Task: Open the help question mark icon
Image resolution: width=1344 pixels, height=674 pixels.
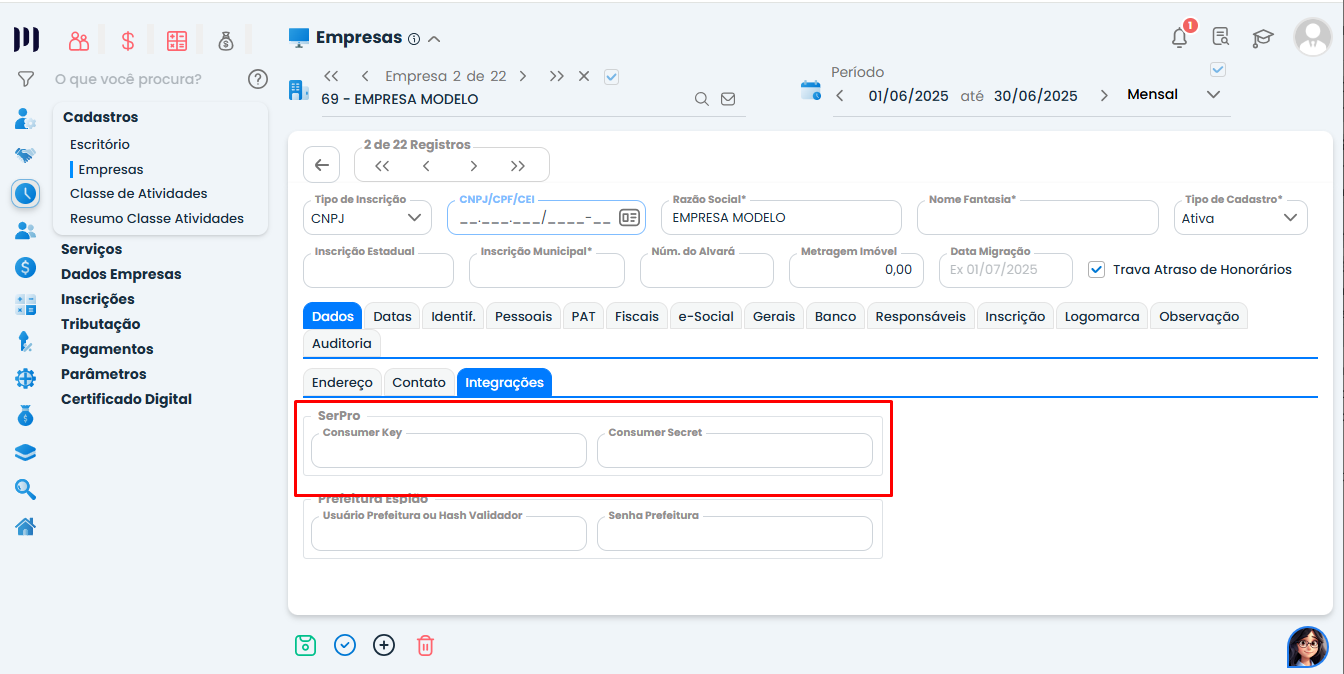Action: (x=258, y=79)
